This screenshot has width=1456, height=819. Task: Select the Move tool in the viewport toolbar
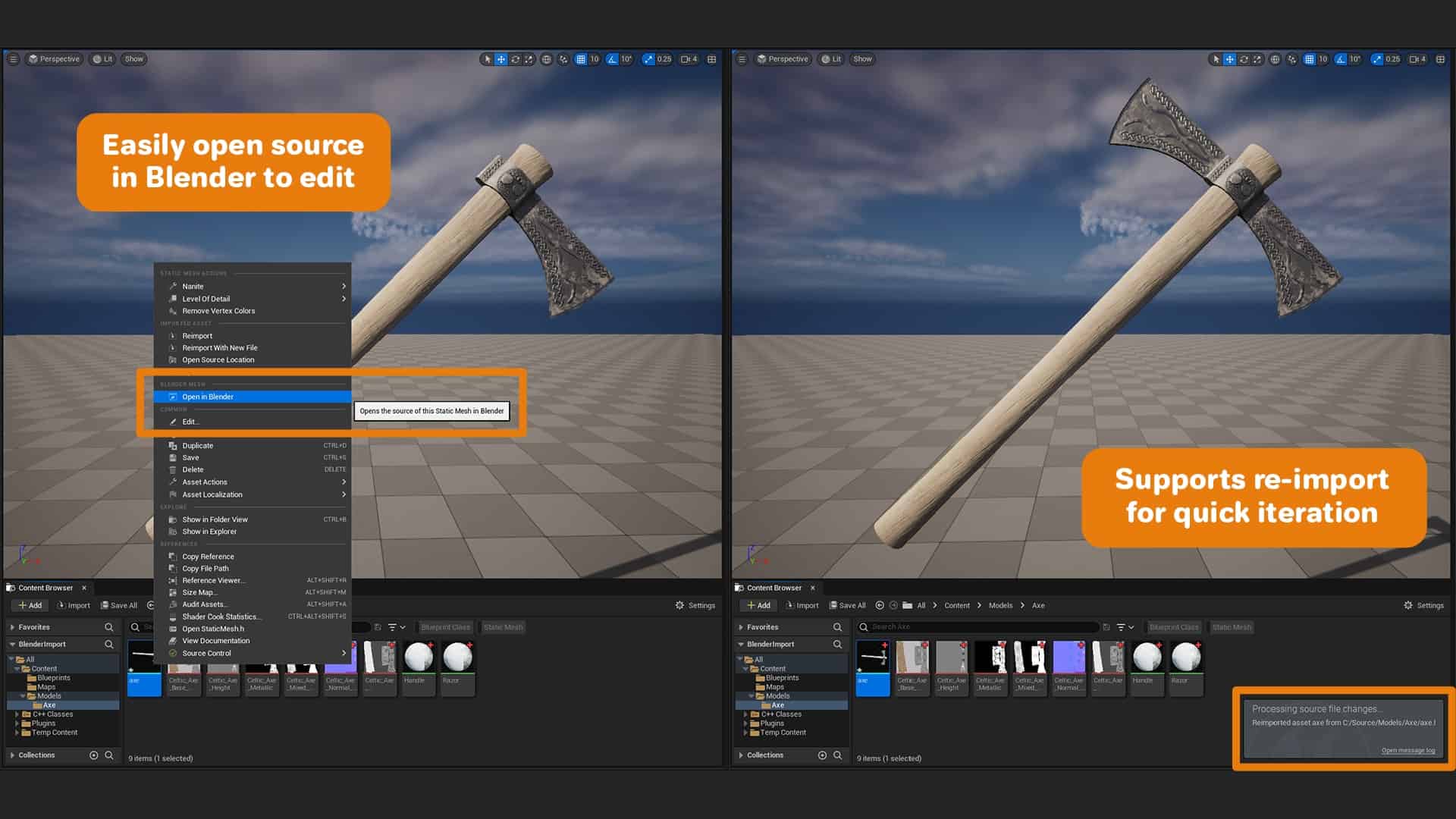(x=501, y=58)
